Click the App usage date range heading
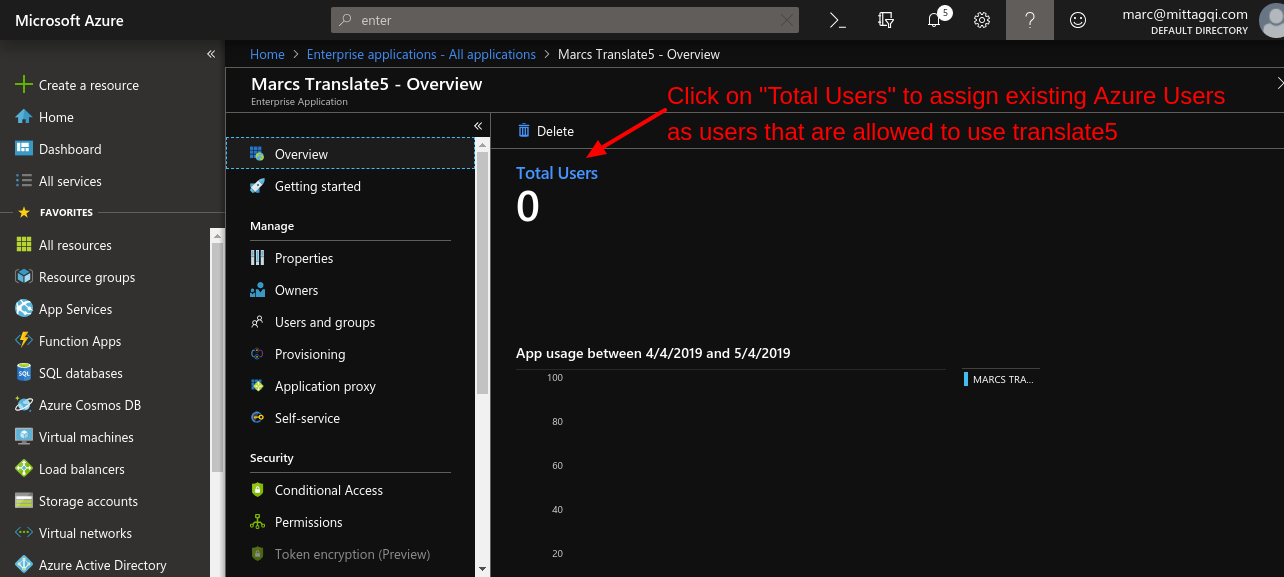This screenshot has width=1284, height=577. click(653, 353)
